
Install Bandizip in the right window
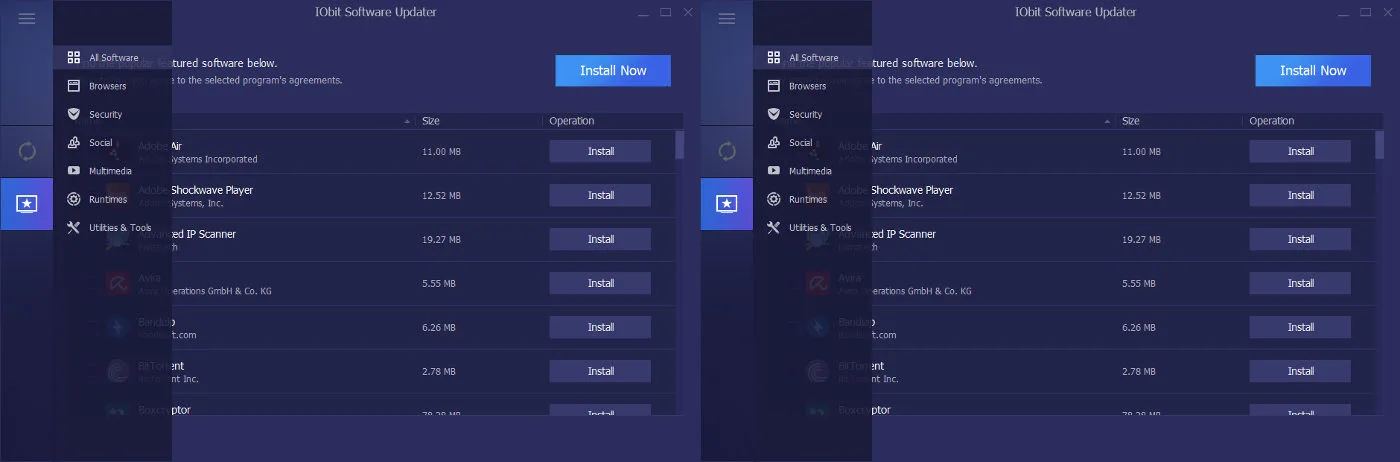tap(1300, 327)
